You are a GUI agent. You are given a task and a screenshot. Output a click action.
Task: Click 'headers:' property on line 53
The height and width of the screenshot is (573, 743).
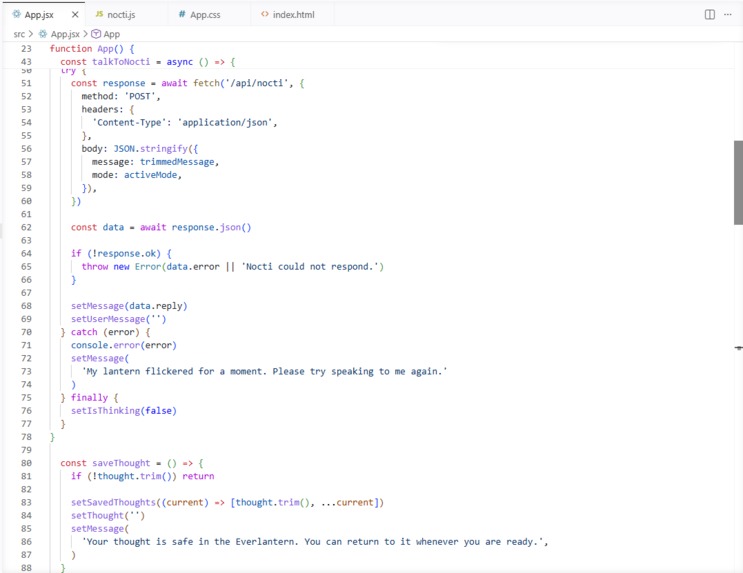102,109
